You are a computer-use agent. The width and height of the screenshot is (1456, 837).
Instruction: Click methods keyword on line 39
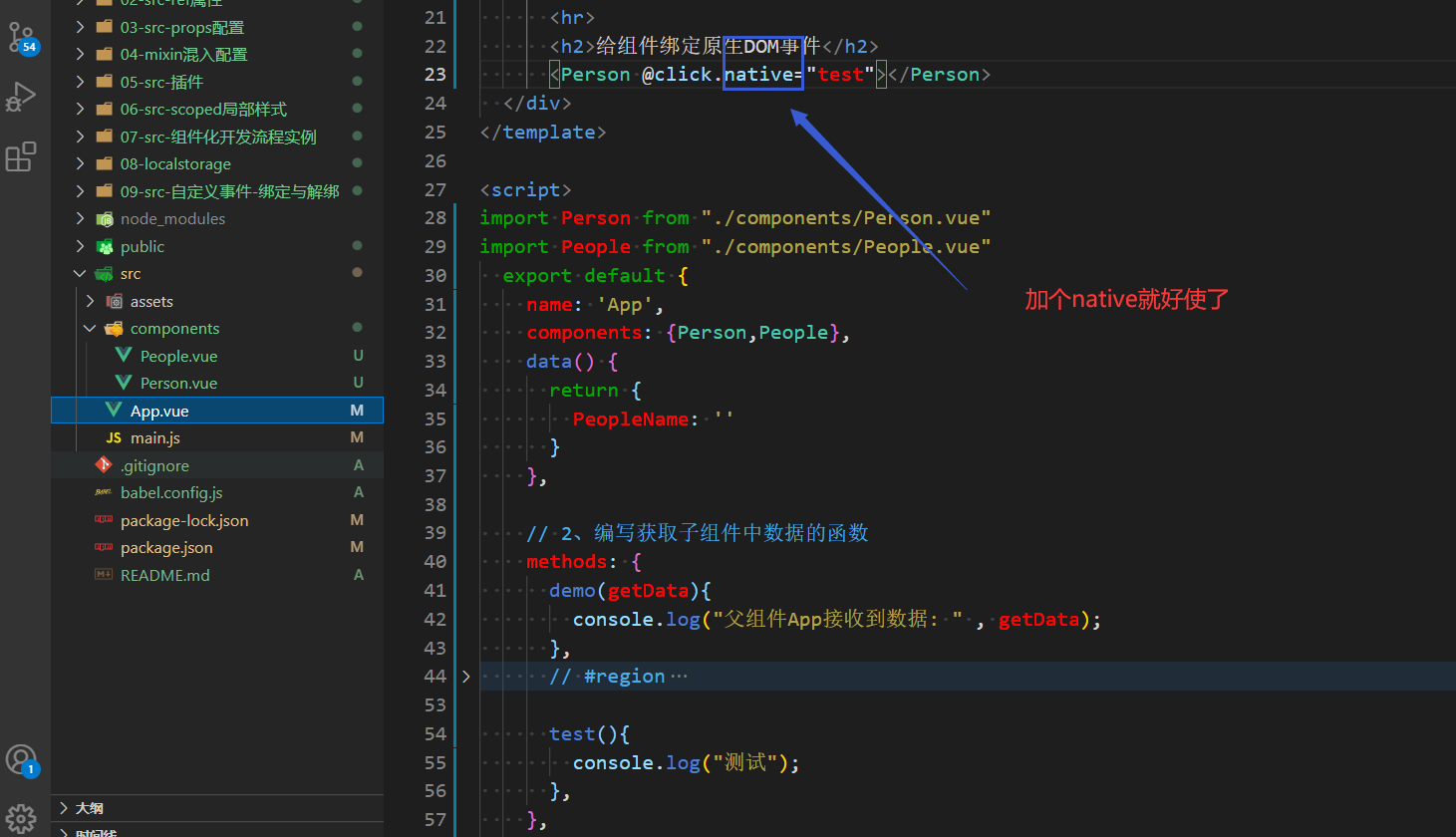pyautogui.click(x=566, y=561)
